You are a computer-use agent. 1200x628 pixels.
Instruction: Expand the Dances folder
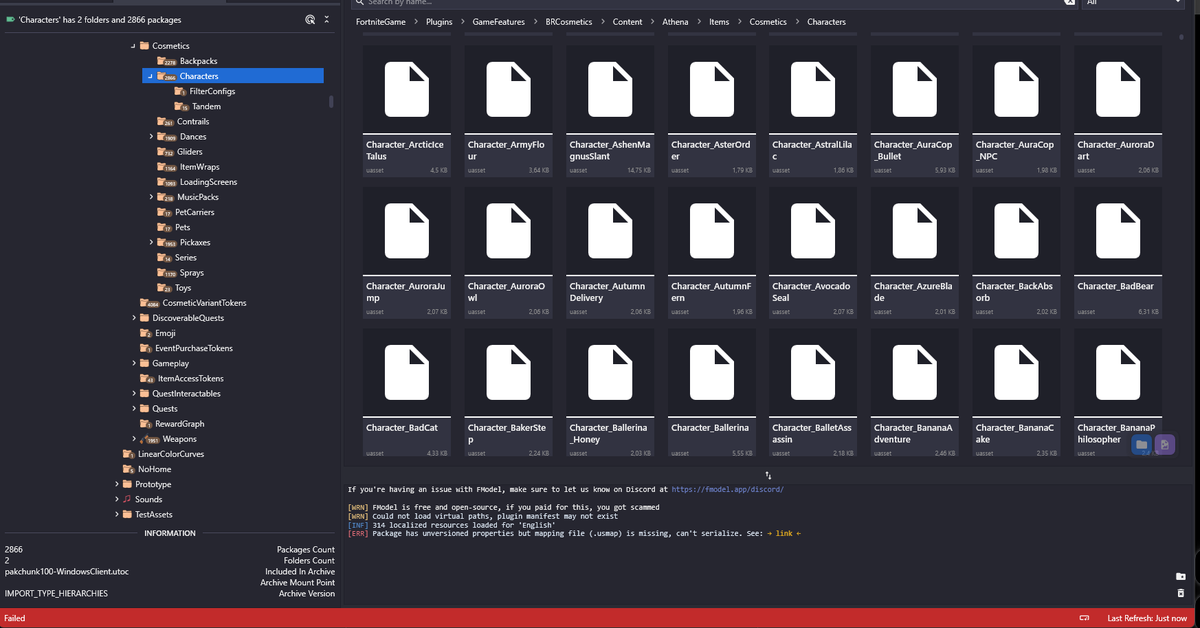(153, 137)
